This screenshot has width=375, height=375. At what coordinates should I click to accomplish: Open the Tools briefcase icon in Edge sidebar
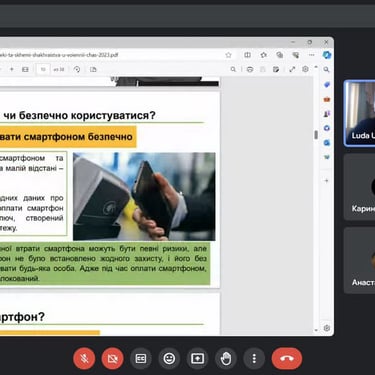coord(327,99)
